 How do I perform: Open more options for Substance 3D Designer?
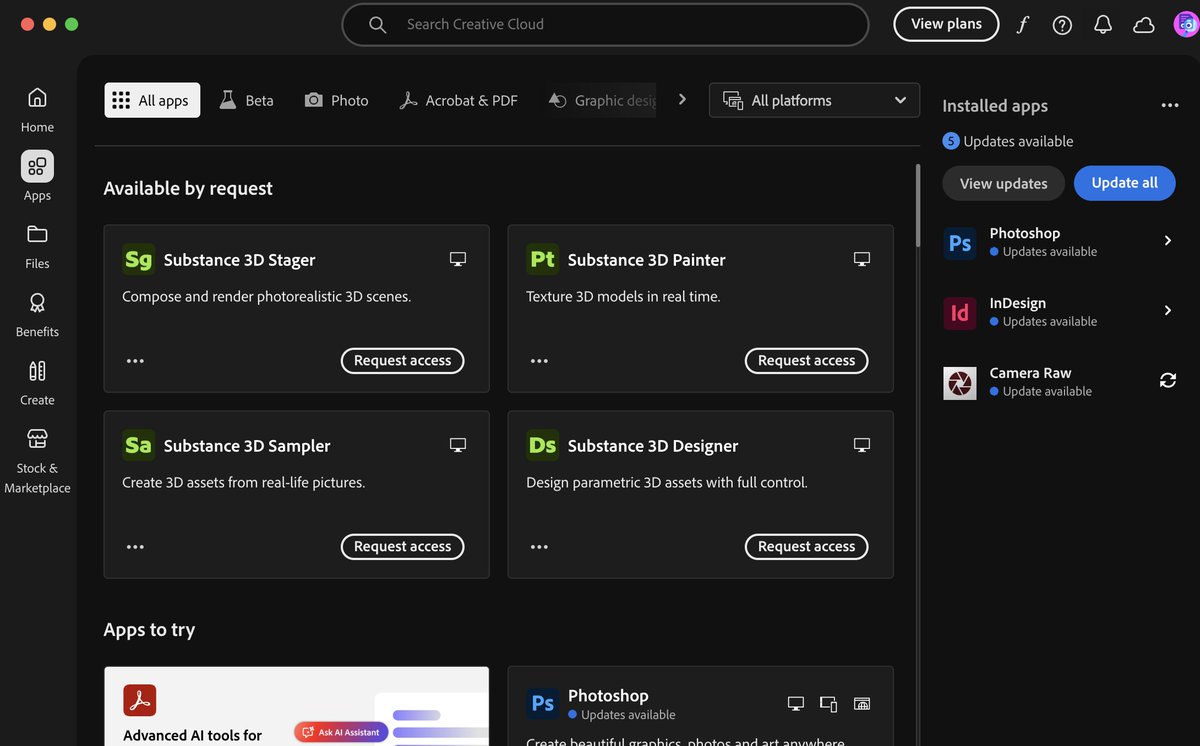539,547
